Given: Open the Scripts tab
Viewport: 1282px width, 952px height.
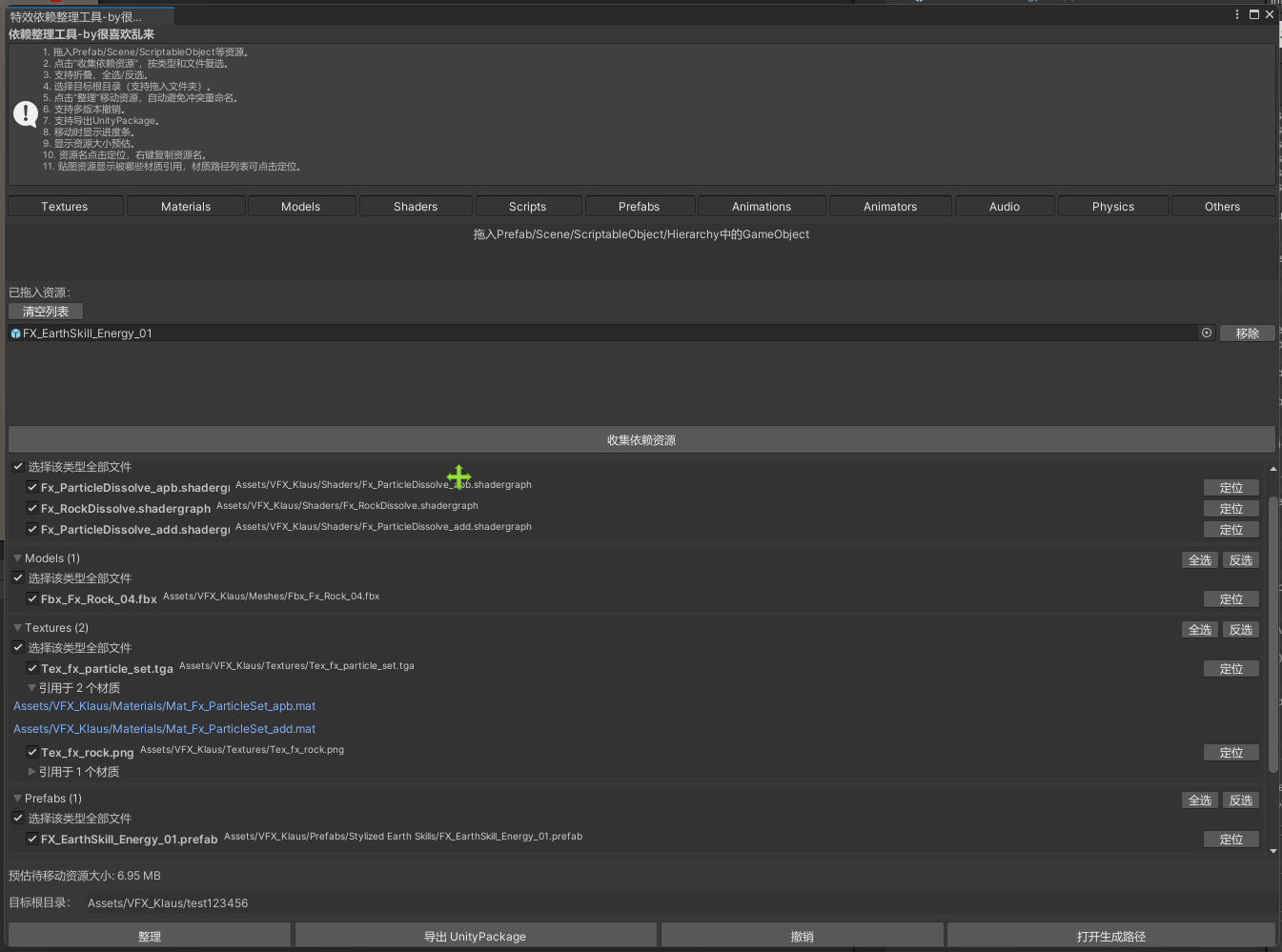Looking at the screenshot, I should [528, 206].
